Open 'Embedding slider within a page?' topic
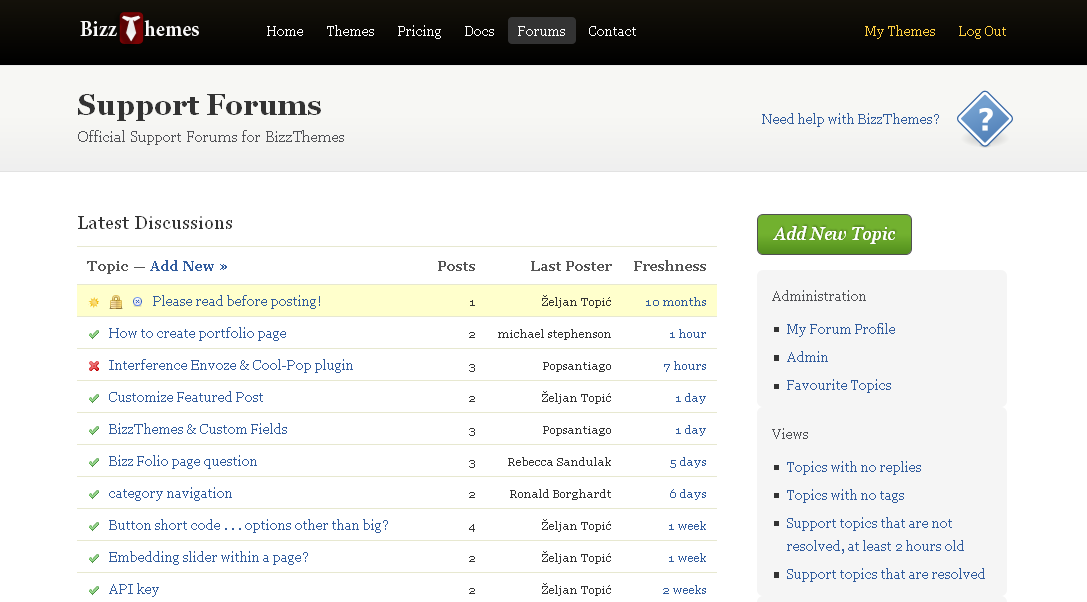The image size is (1087, 602). 208,557
